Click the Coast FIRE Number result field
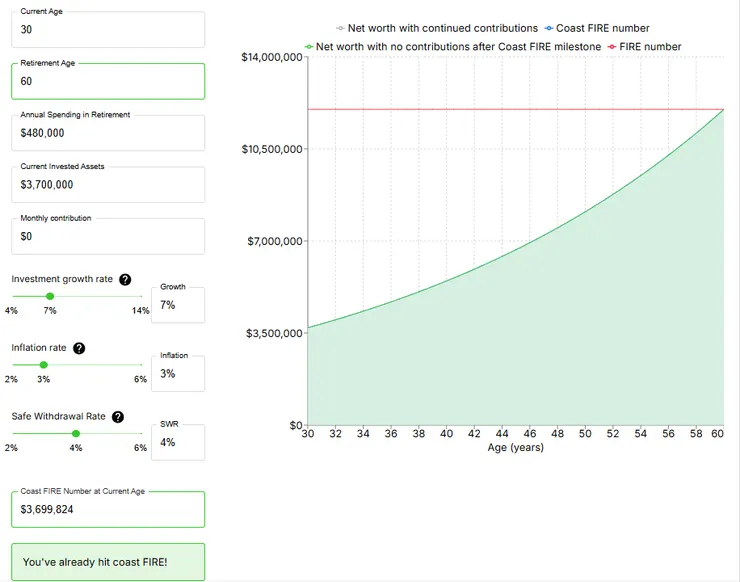The width and height of the screenshot is (740, 582). point(107,509)
